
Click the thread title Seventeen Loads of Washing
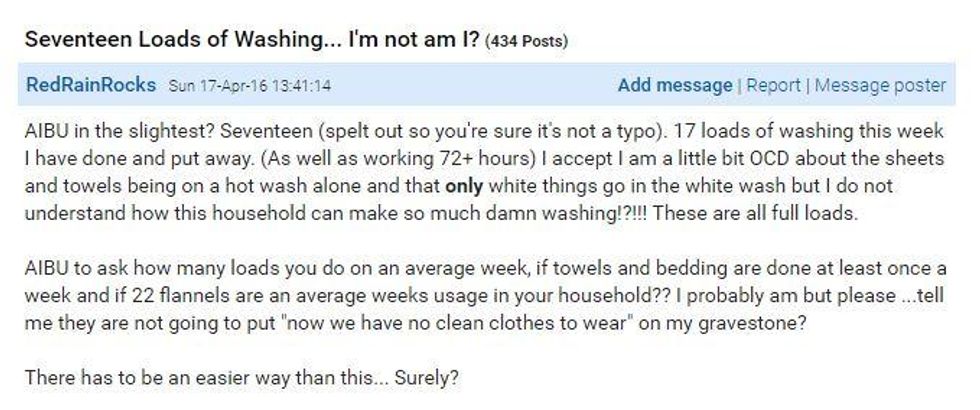pos(252,41)
